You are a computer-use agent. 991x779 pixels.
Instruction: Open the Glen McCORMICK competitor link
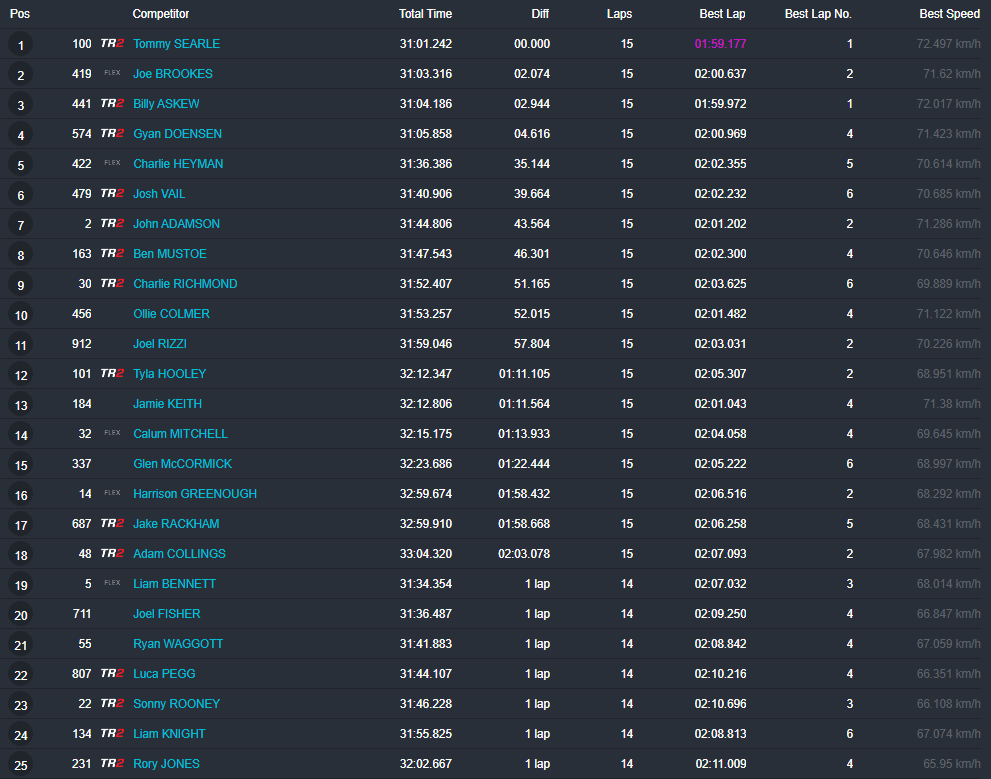[x=182, y=464]
